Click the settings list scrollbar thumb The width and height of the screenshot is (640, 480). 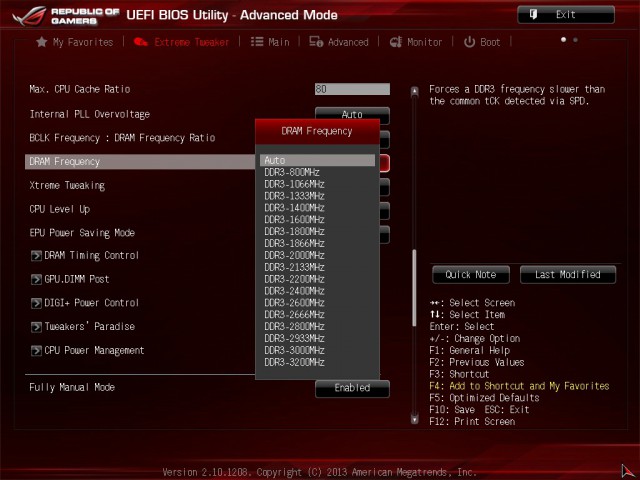point(415,288)
